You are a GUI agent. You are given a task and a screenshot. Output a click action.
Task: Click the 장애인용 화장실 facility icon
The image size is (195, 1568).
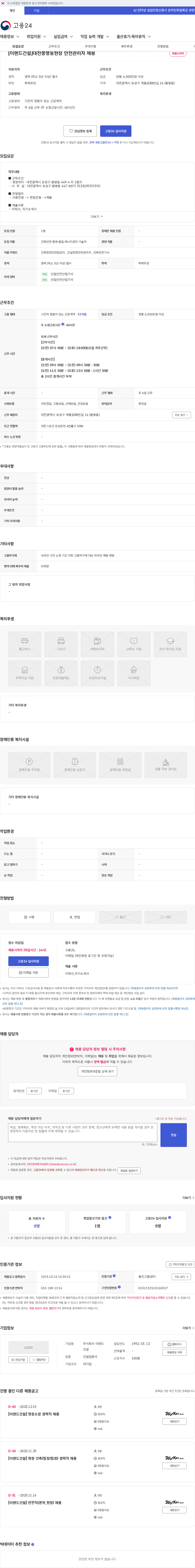tap(120, 765)
